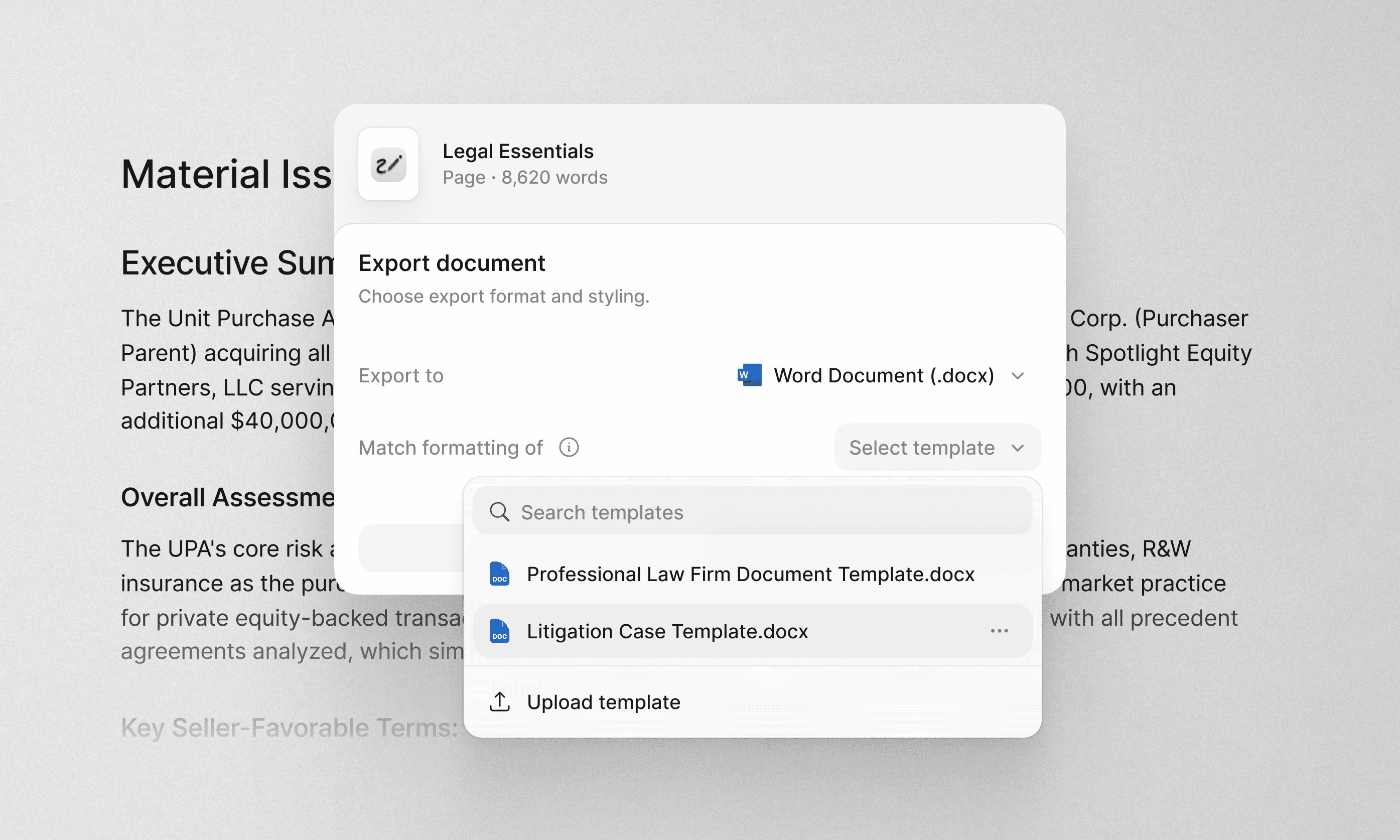This screenshot has height=840, width=1400.
Task: Open the Export to format dropdown
Action: coord(883,375)
